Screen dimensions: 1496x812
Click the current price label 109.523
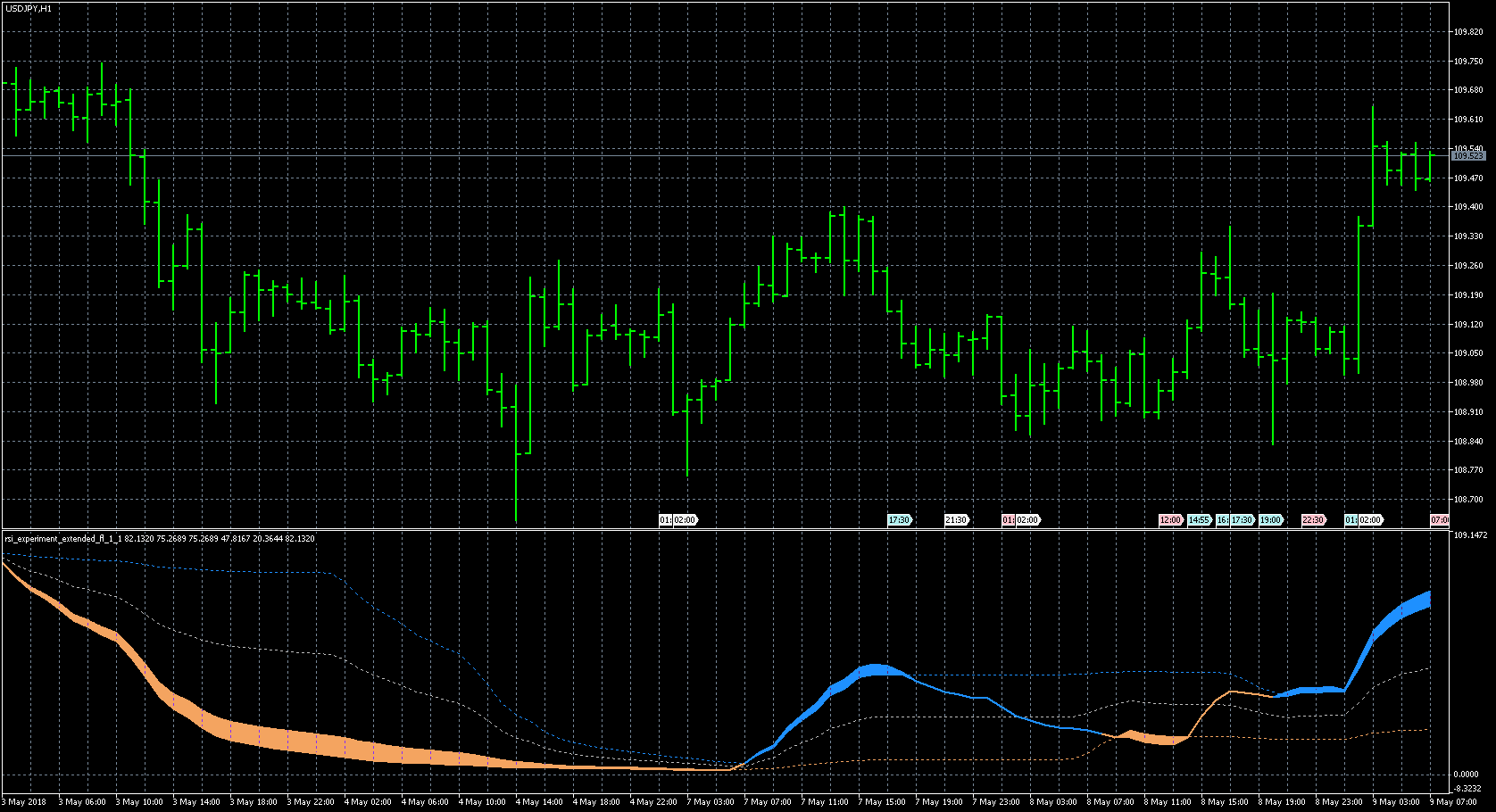(x=1467, y=156)
